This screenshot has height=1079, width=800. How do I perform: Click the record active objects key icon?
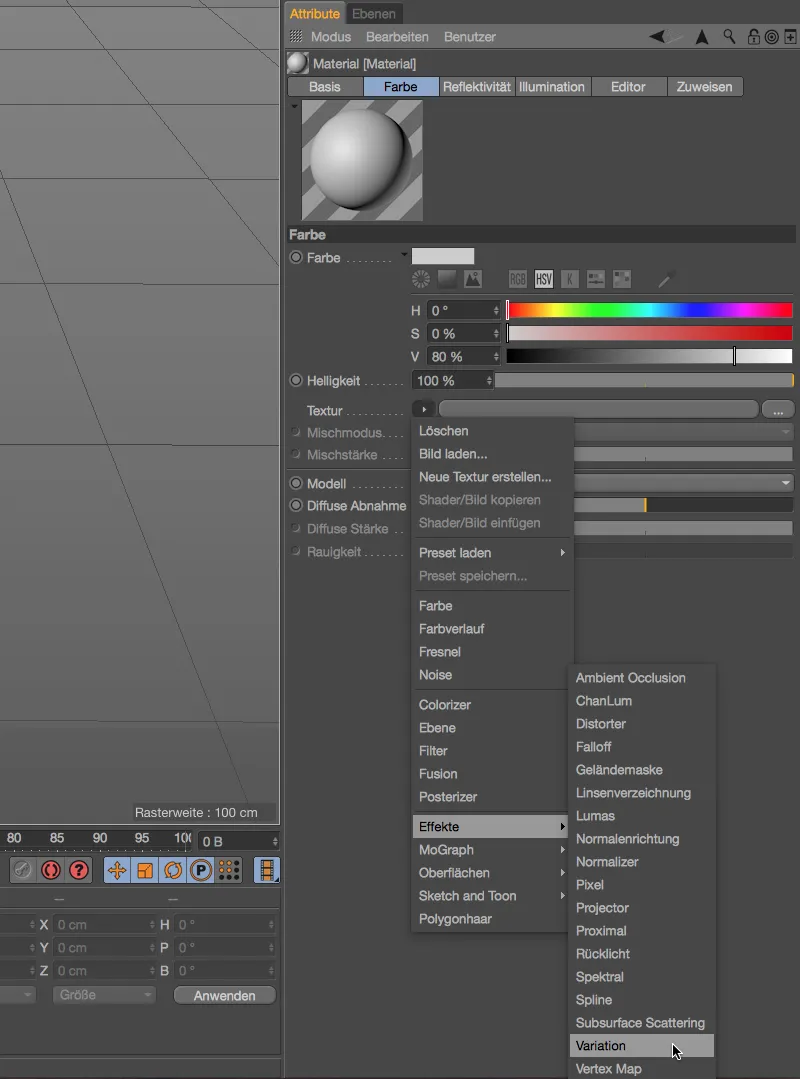pos(23,870)
